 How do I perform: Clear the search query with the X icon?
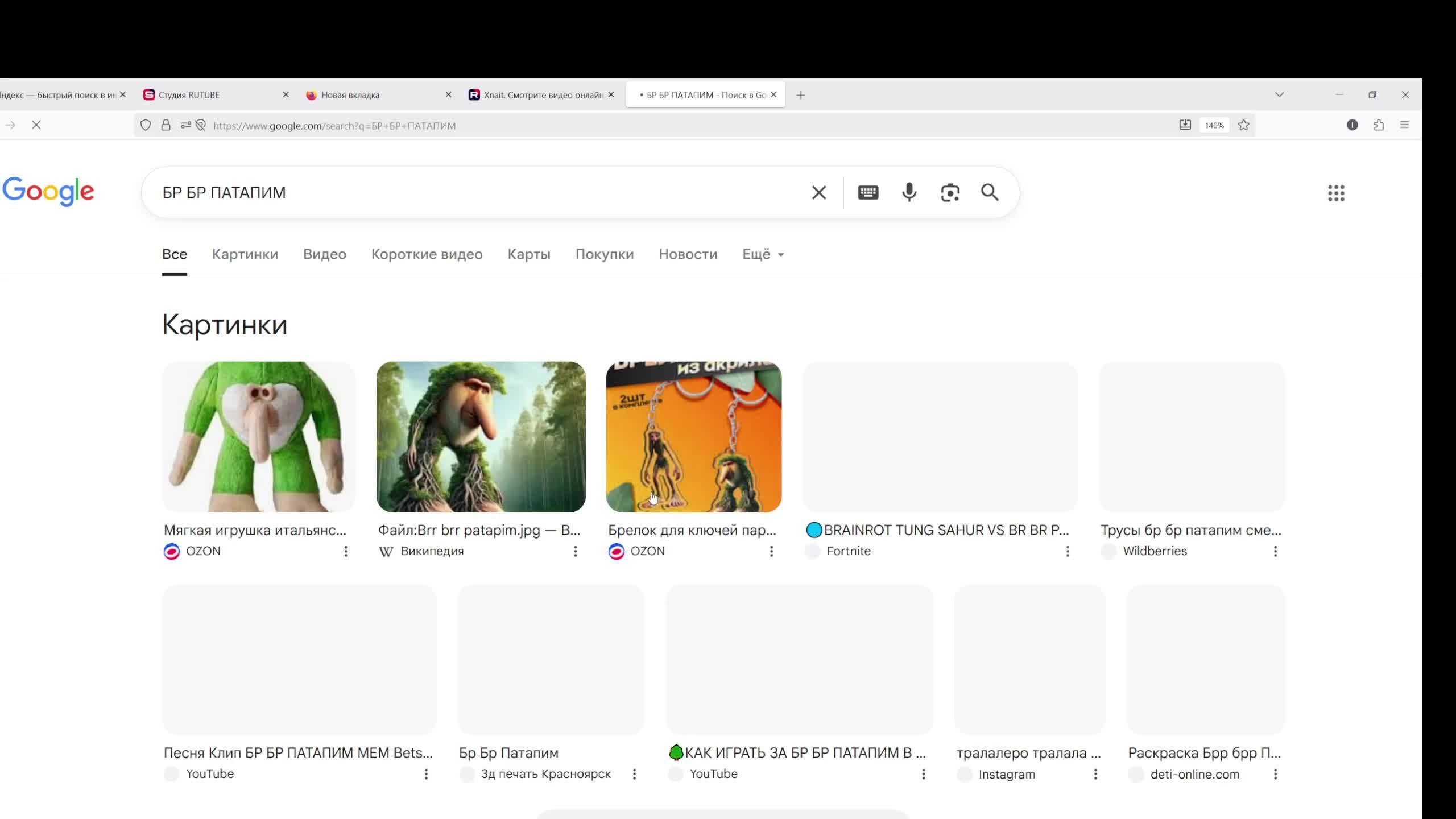[819, 192]
